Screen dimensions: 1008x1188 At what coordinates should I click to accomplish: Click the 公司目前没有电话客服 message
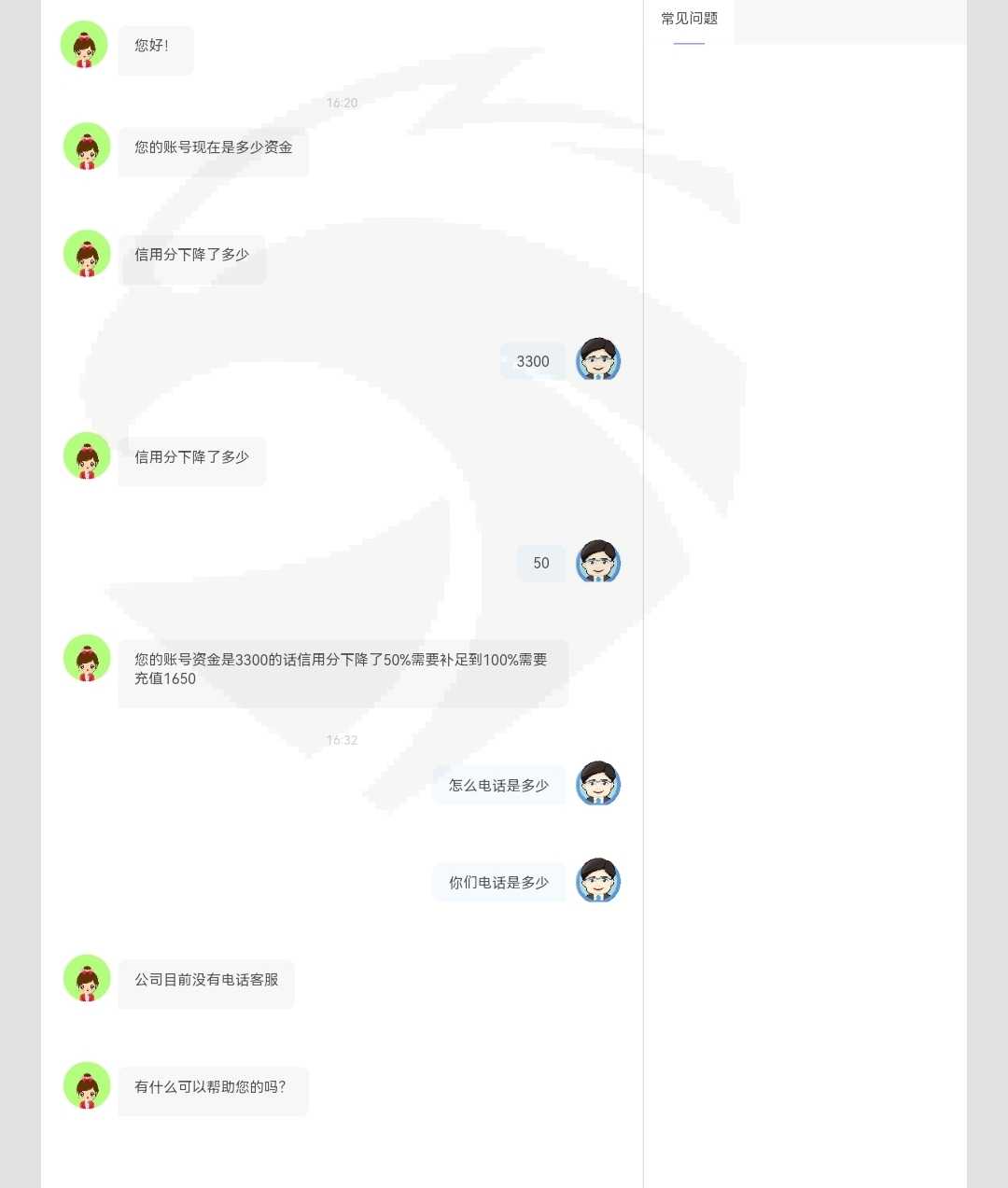point(206,984)
